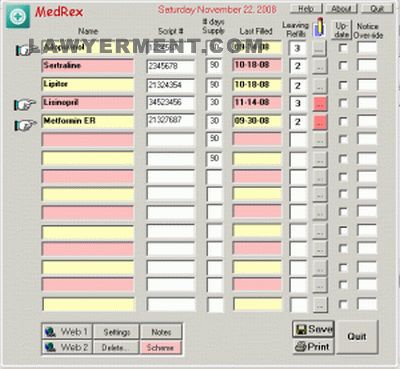The image size is (400, 369).
Task: Click the Last Filled column header
Action: [256, 31]
